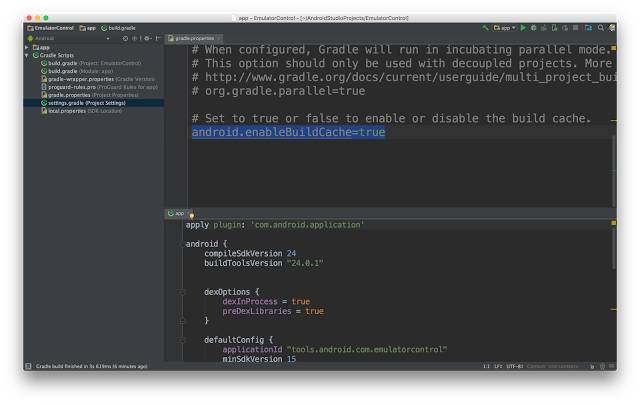Toggle tool windows icon in status bar

(29, 366)
